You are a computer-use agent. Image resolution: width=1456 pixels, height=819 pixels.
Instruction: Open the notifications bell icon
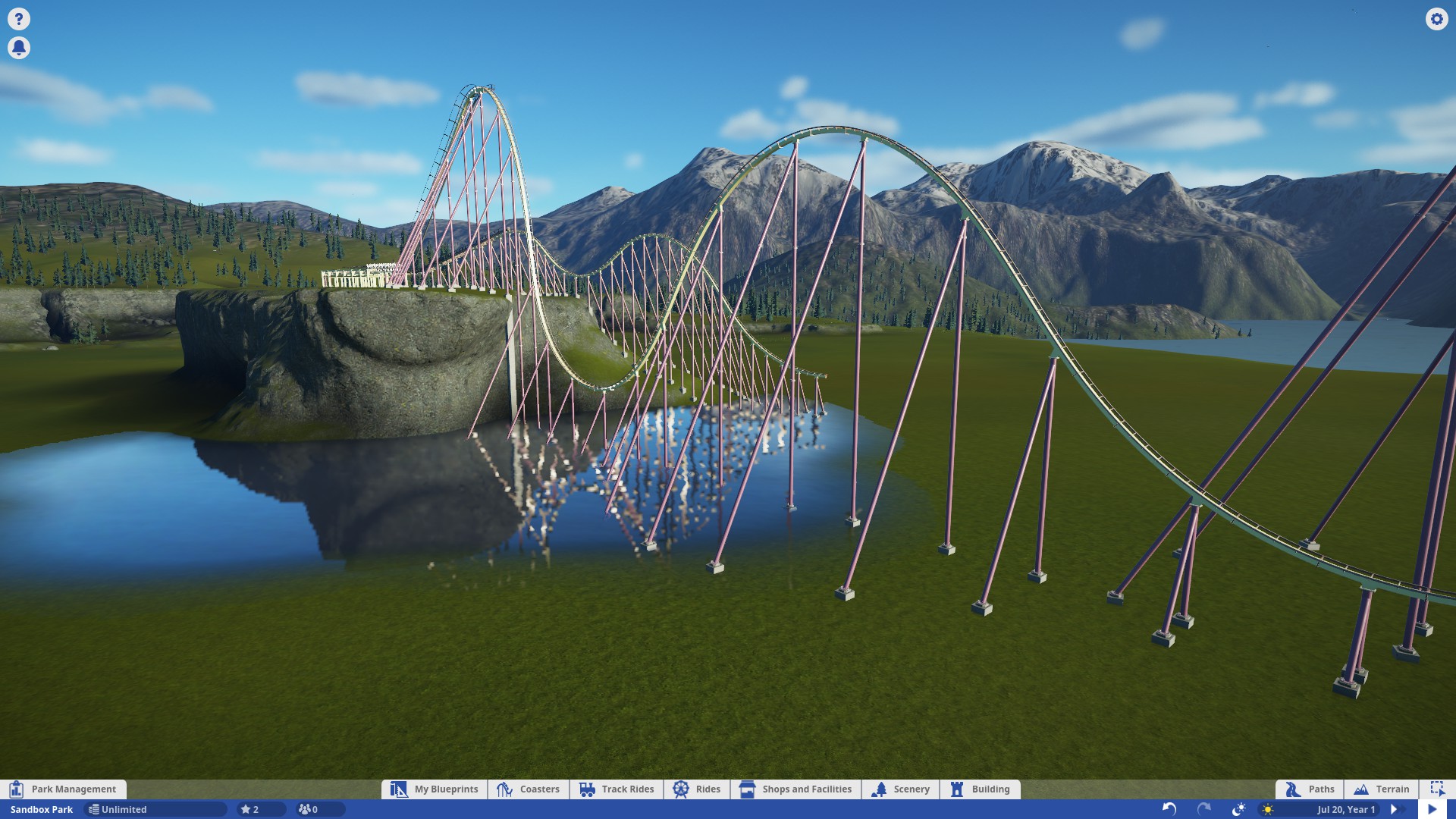click(19, 48)
